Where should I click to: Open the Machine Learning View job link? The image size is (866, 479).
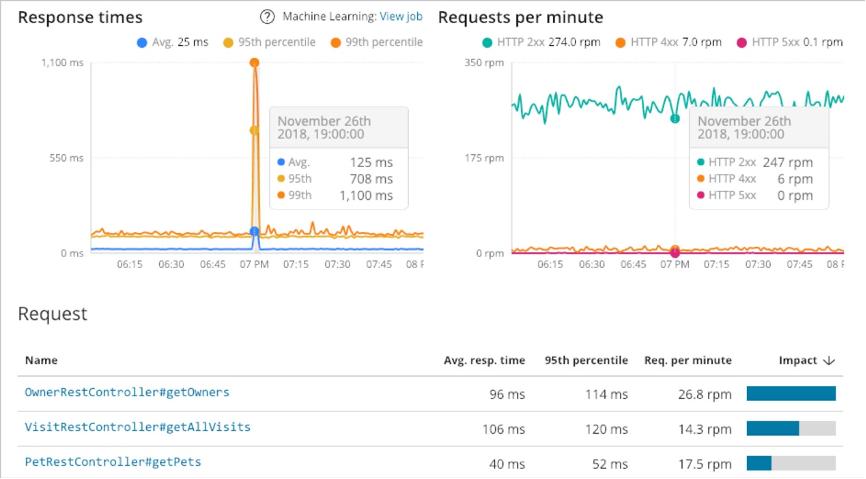pyautogui.click(x=401, y=17)
